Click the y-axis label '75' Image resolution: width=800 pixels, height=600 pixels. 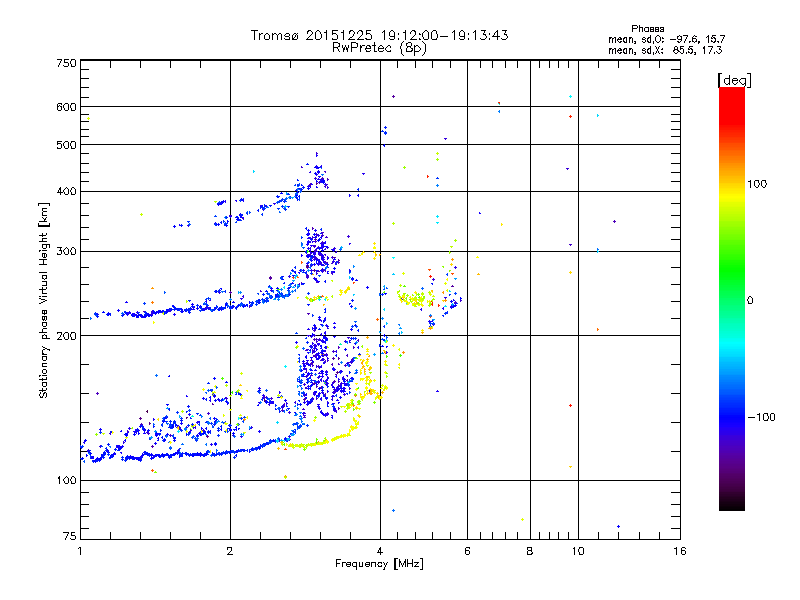pyautogui.click(x=70, y=536)
